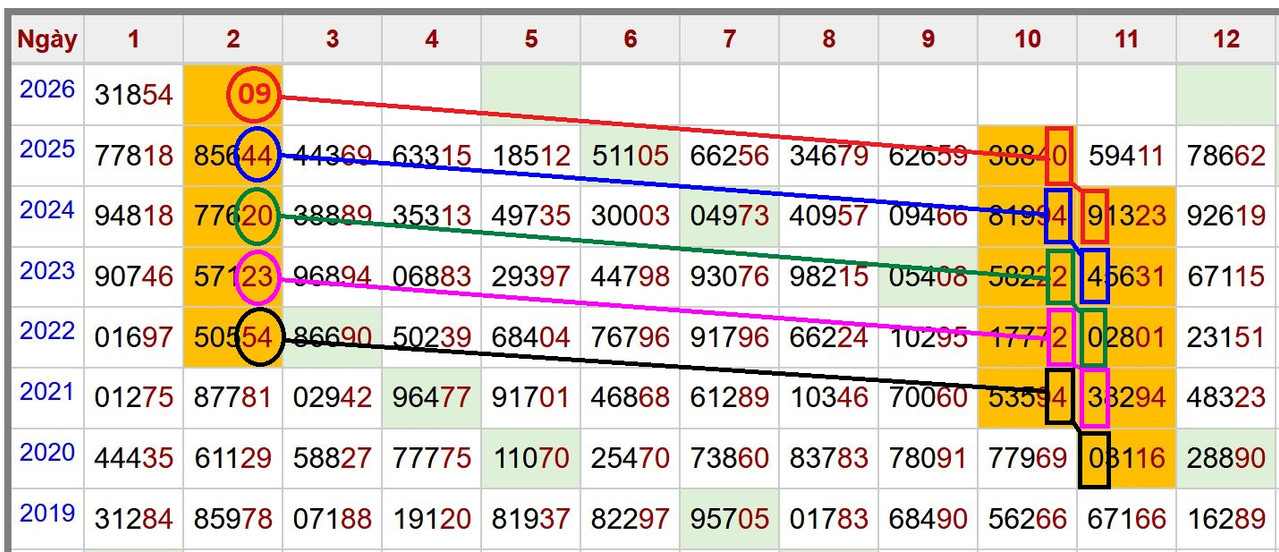Click the cell showing 44798
Image resolution: width=1279 pixels, height=552 pixels.
[630, 277]
